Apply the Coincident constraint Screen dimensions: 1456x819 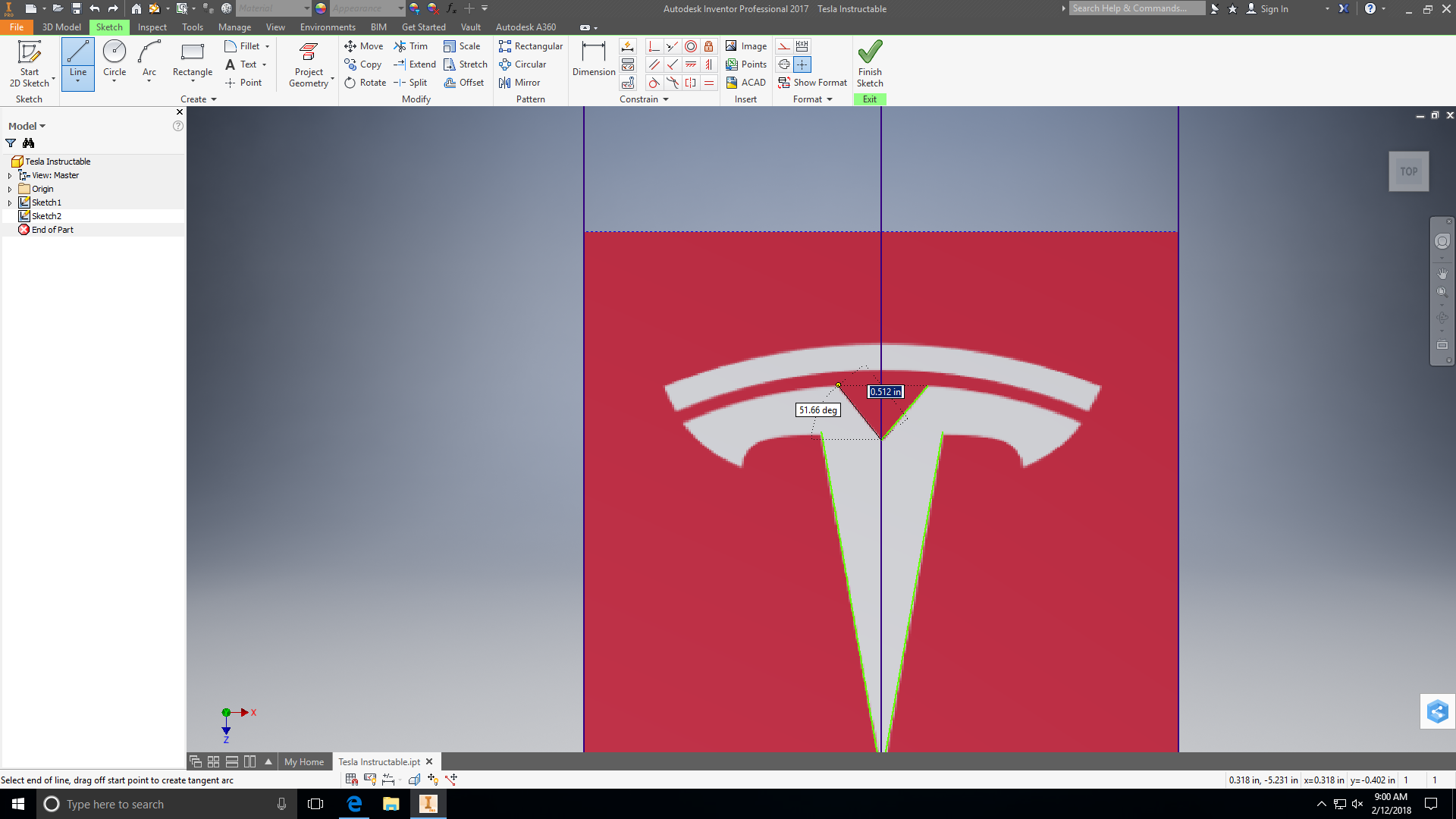654,46
